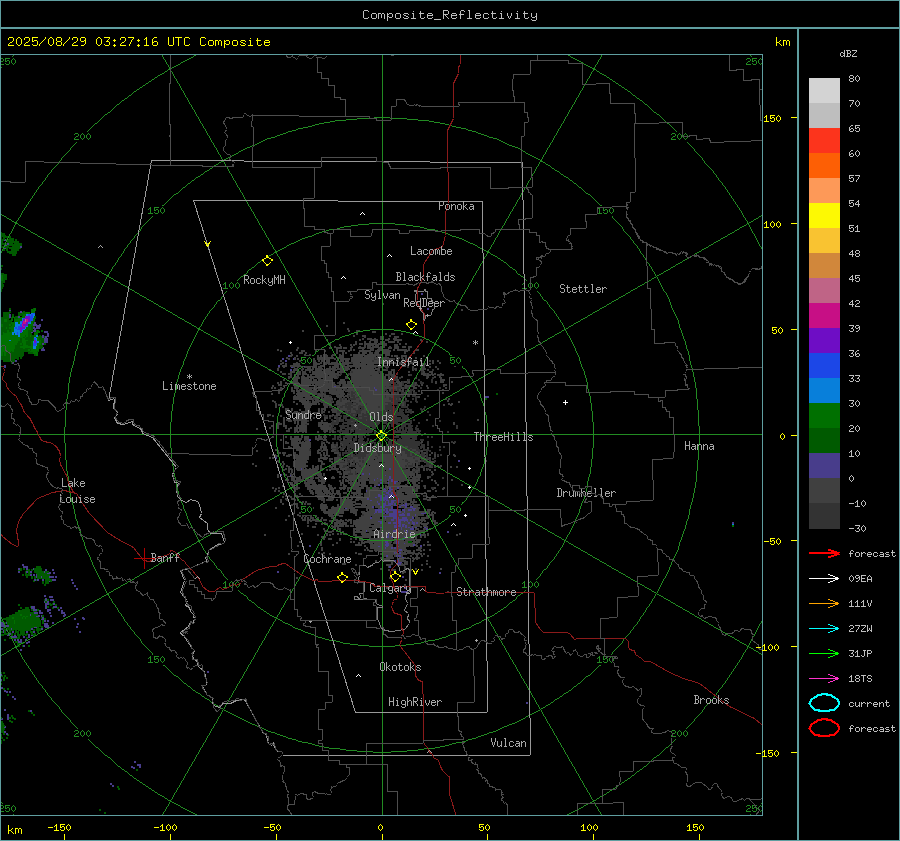900x841 pixels.
Task: Click the ThreeHills label
Action: (503, 437)
